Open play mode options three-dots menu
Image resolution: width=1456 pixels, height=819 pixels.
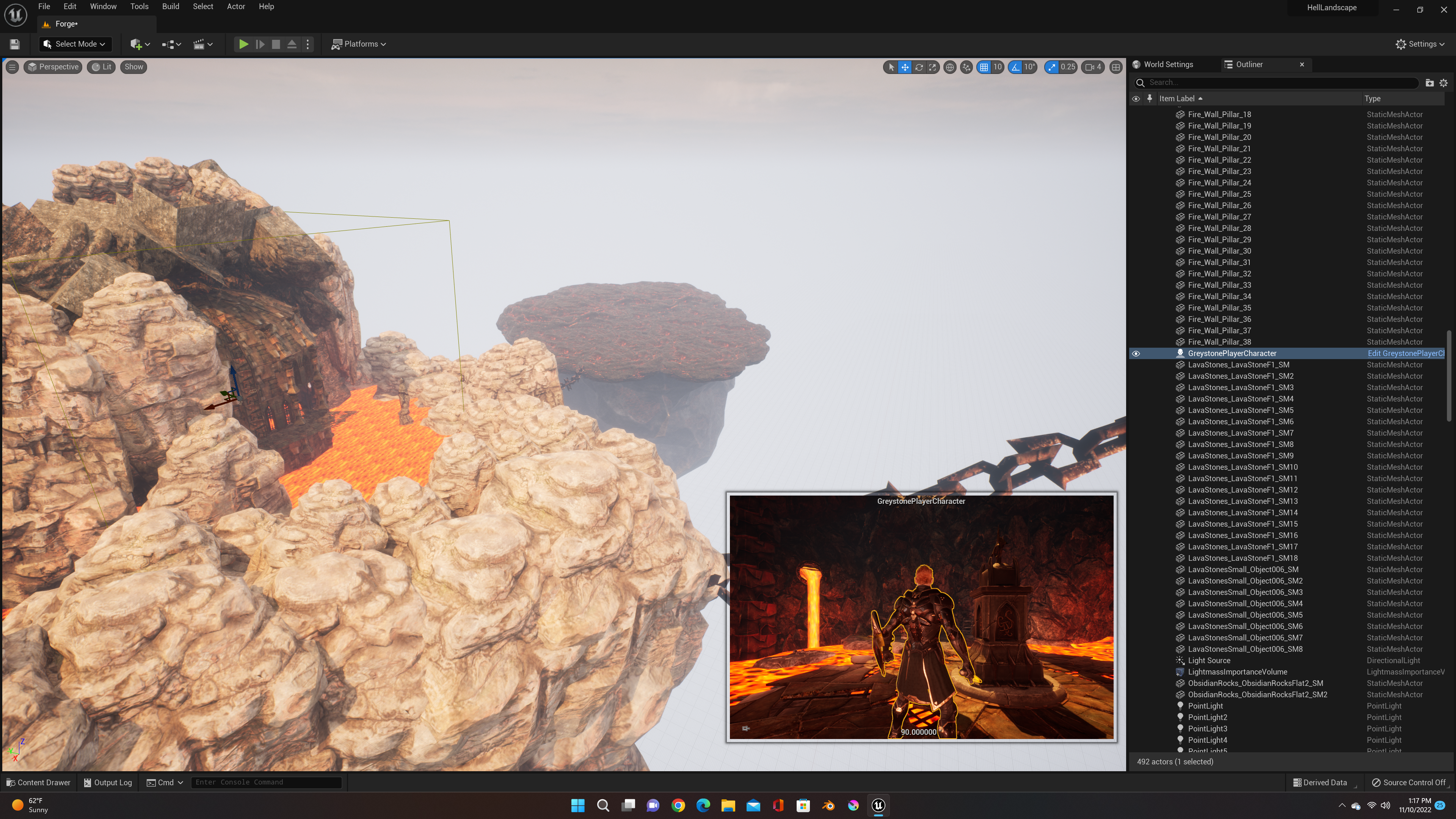[x=308, y=44]
